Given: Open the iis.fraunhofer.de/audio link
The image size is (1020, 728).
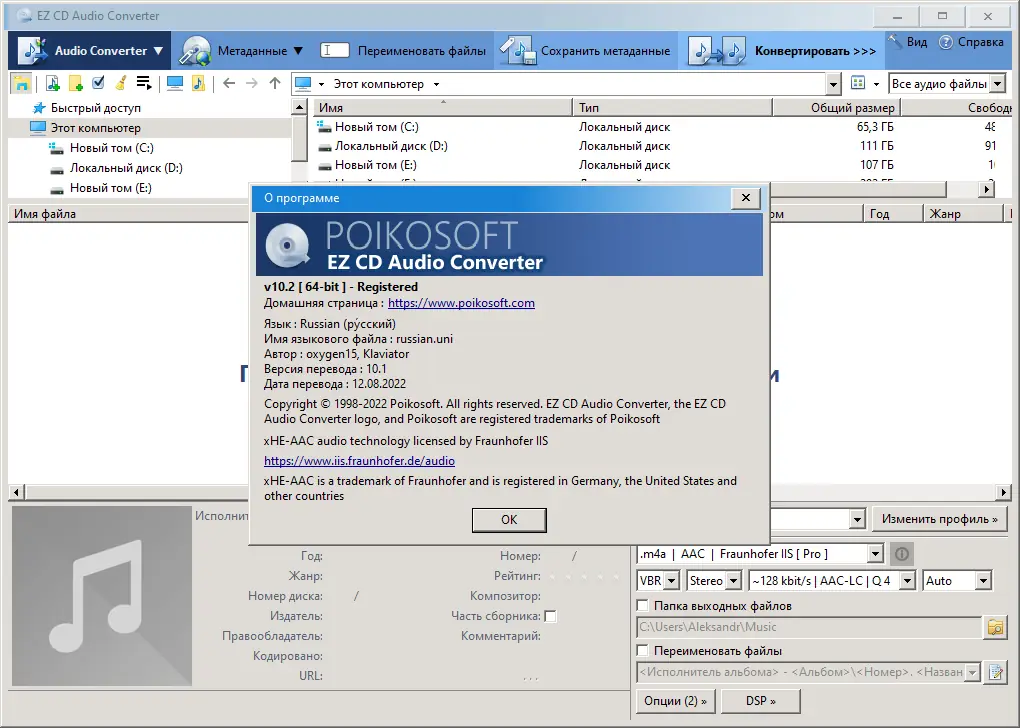Looking at the screenshot, I should (x=359, y=461).
